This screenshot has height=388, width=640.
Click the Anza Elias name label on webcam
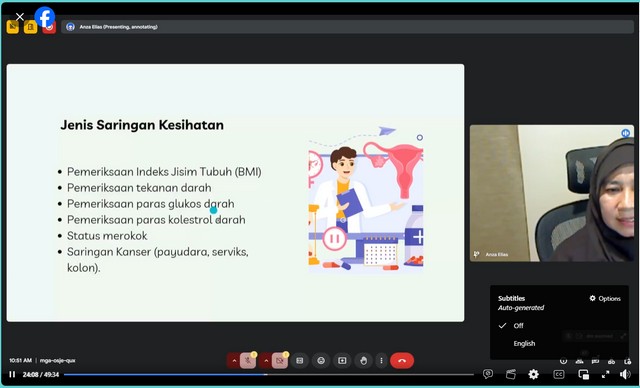point(497,255)
